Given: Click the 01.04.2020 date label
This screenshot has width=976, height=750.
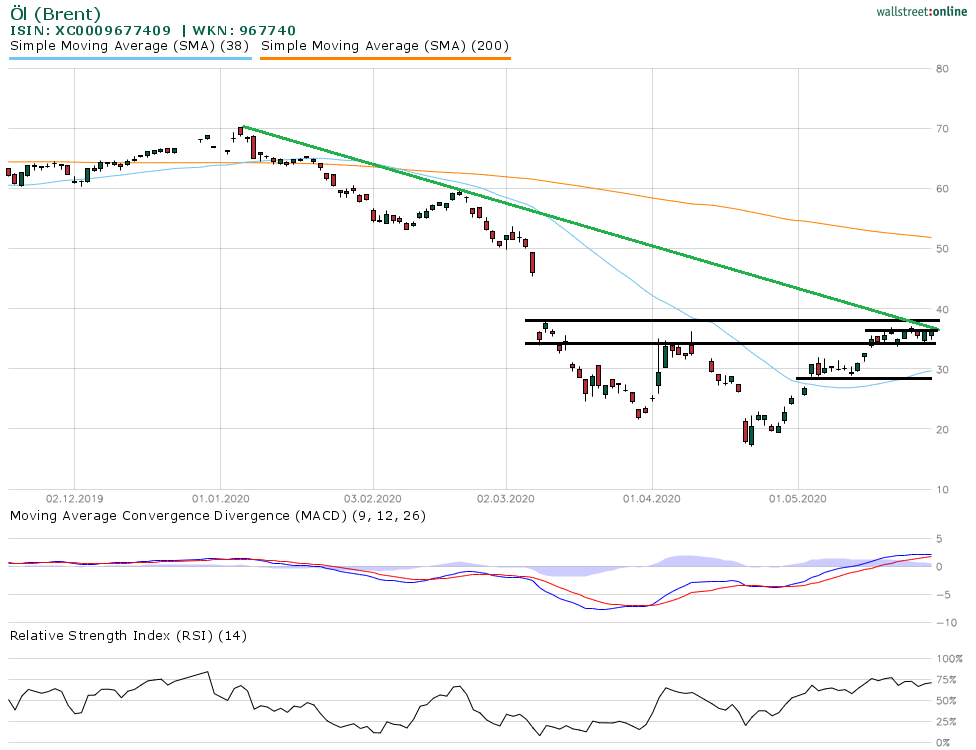Looking at the screenshot, I should point(652,497).
